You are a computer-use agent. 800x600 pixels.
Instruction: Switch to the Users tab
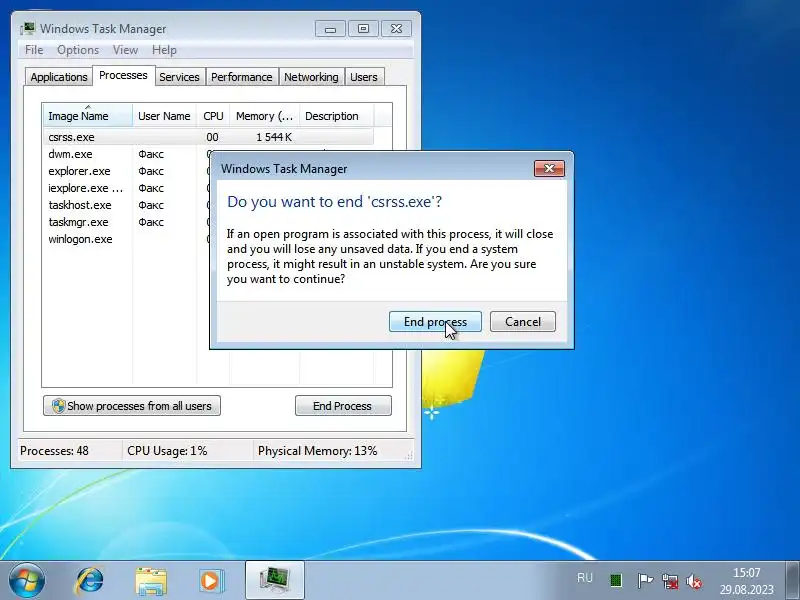click(364, 77)
